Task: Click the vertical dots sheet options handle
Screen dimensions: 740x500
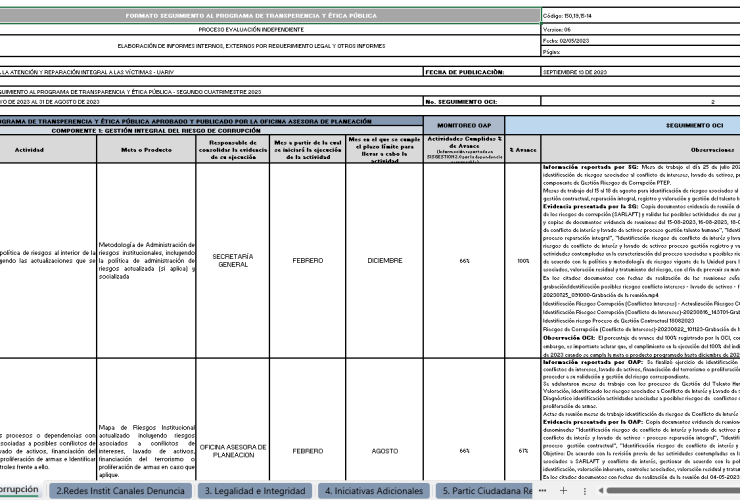Action: tap(585, 491)
